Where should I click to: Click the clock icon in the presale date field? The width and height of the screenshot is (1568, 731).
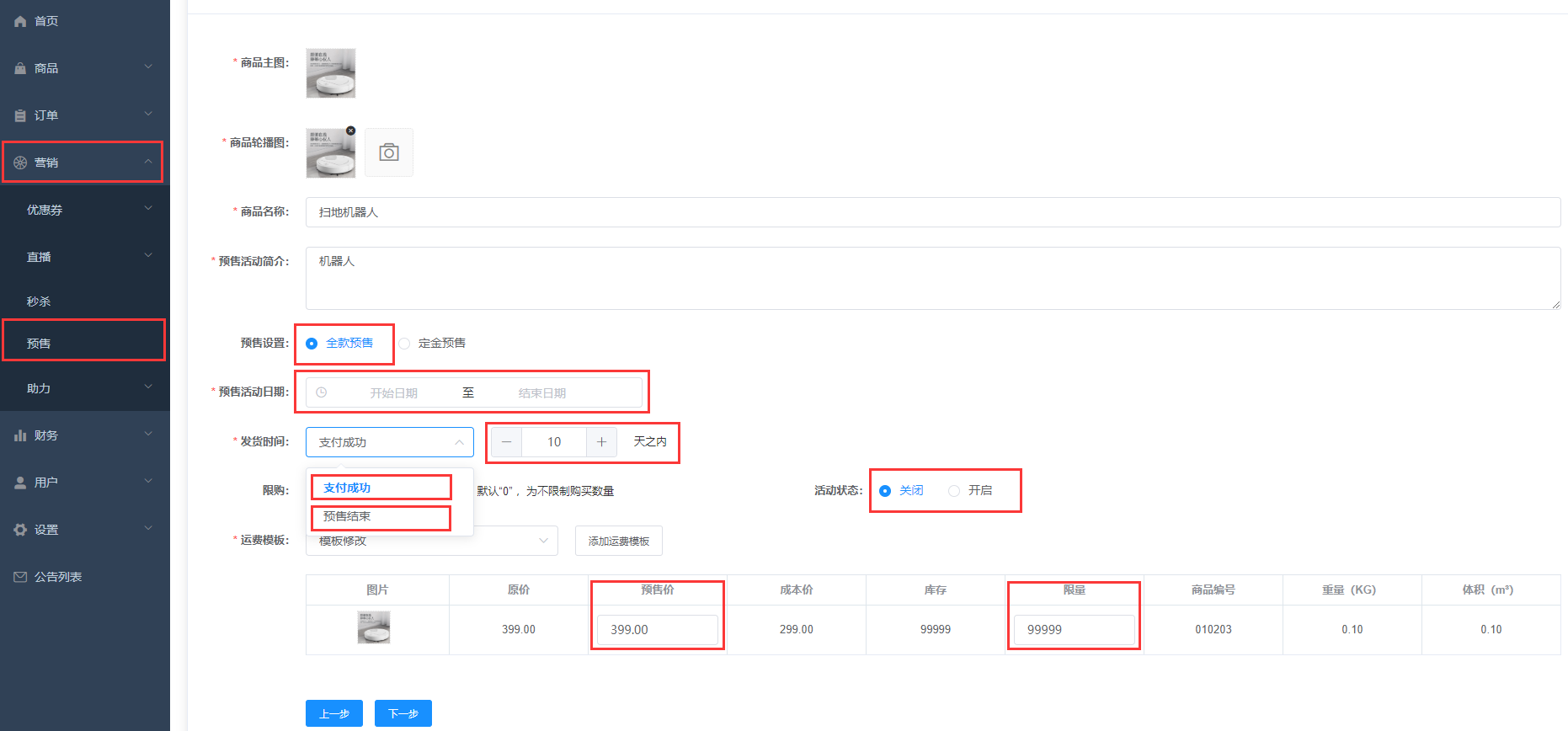point(321,392)
